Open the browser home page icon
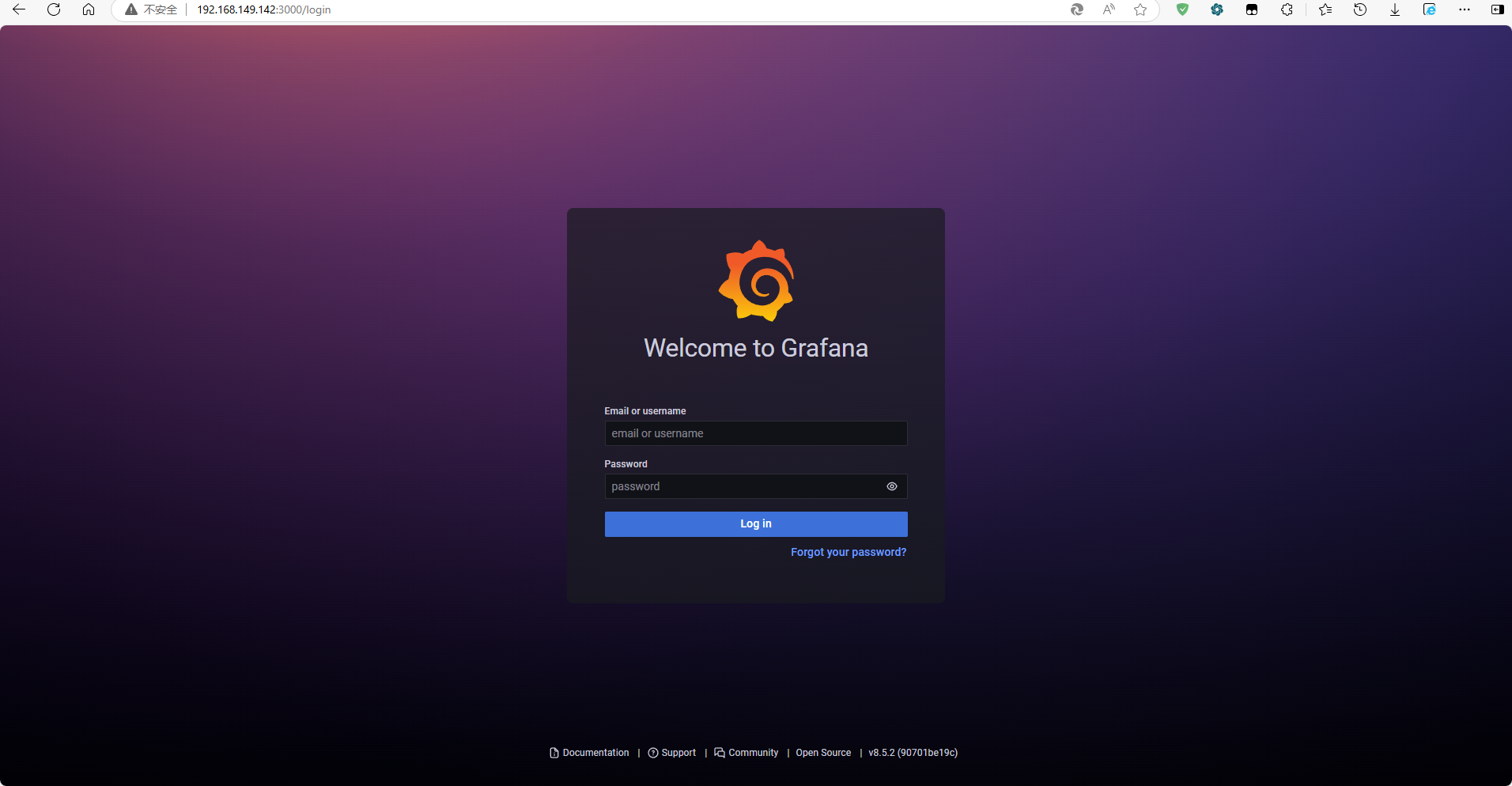 coord(89,9)
